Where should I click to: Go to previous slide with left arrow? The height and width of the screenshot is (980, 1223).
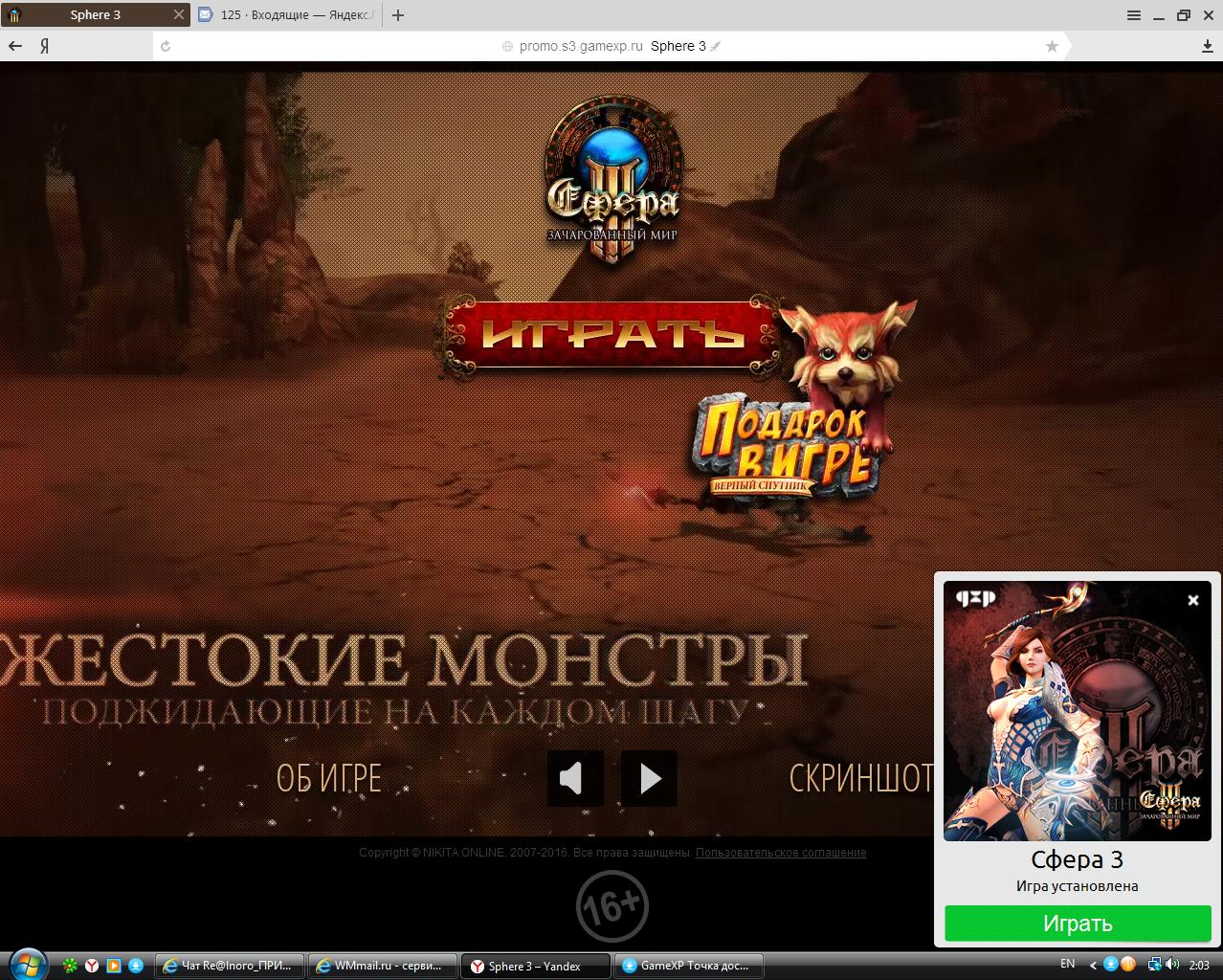575,778
